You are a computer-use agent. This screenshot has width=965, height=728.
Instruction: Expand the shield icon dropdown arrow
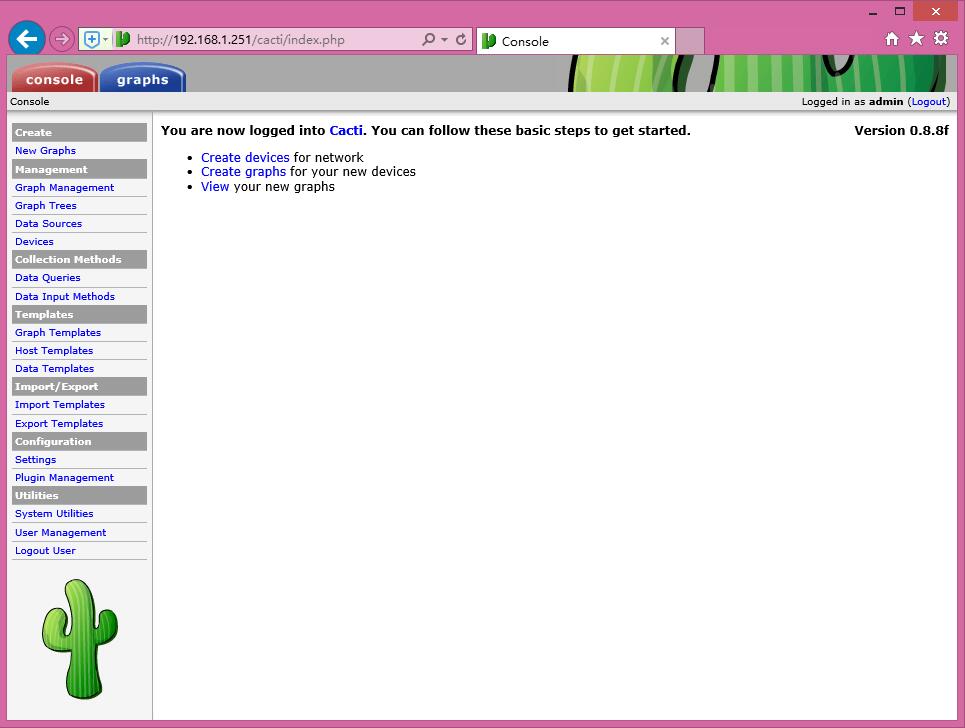(106, 39)
